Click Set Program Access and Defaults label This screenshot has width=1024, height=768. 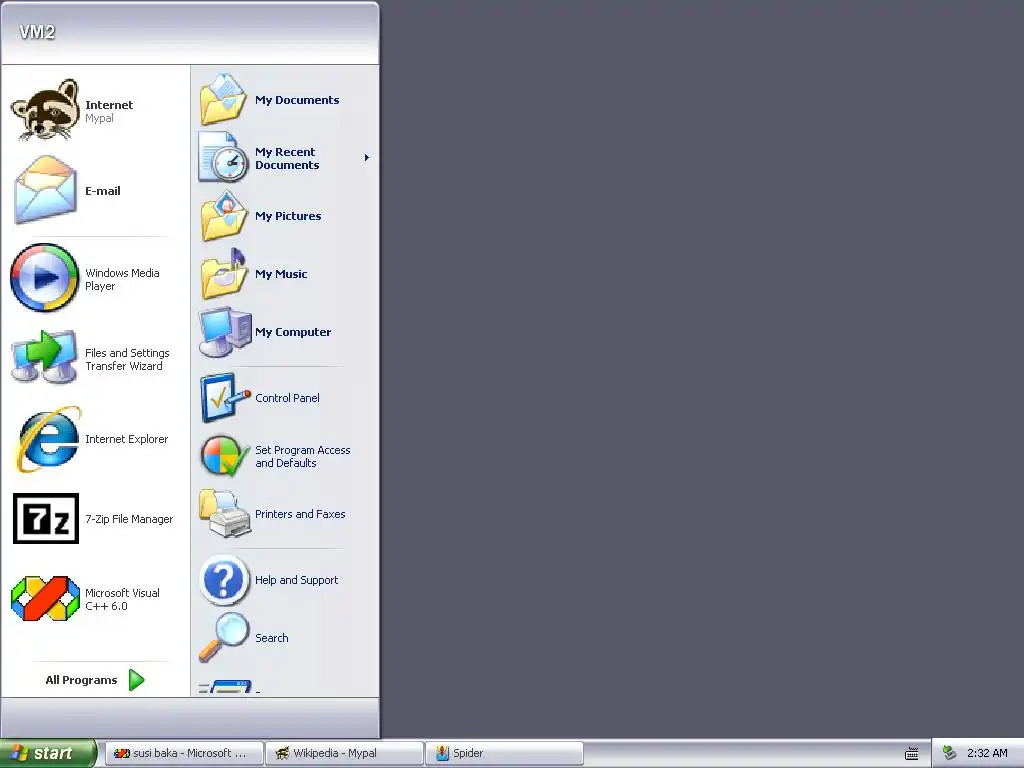click(x=302, y=456)
